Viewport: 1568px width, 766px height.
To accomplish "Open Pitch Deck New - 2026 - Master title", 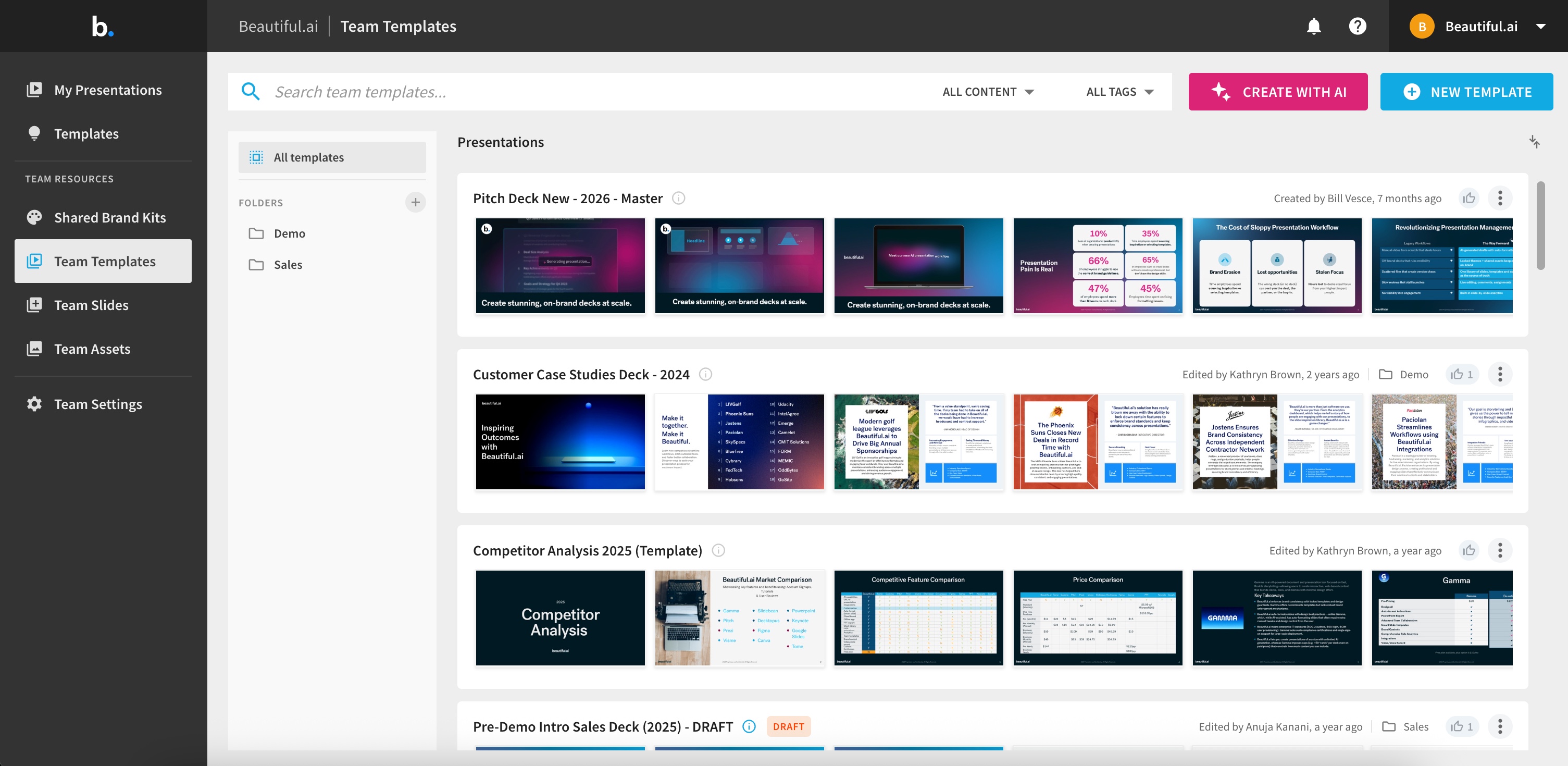I will tap(567, 199).
